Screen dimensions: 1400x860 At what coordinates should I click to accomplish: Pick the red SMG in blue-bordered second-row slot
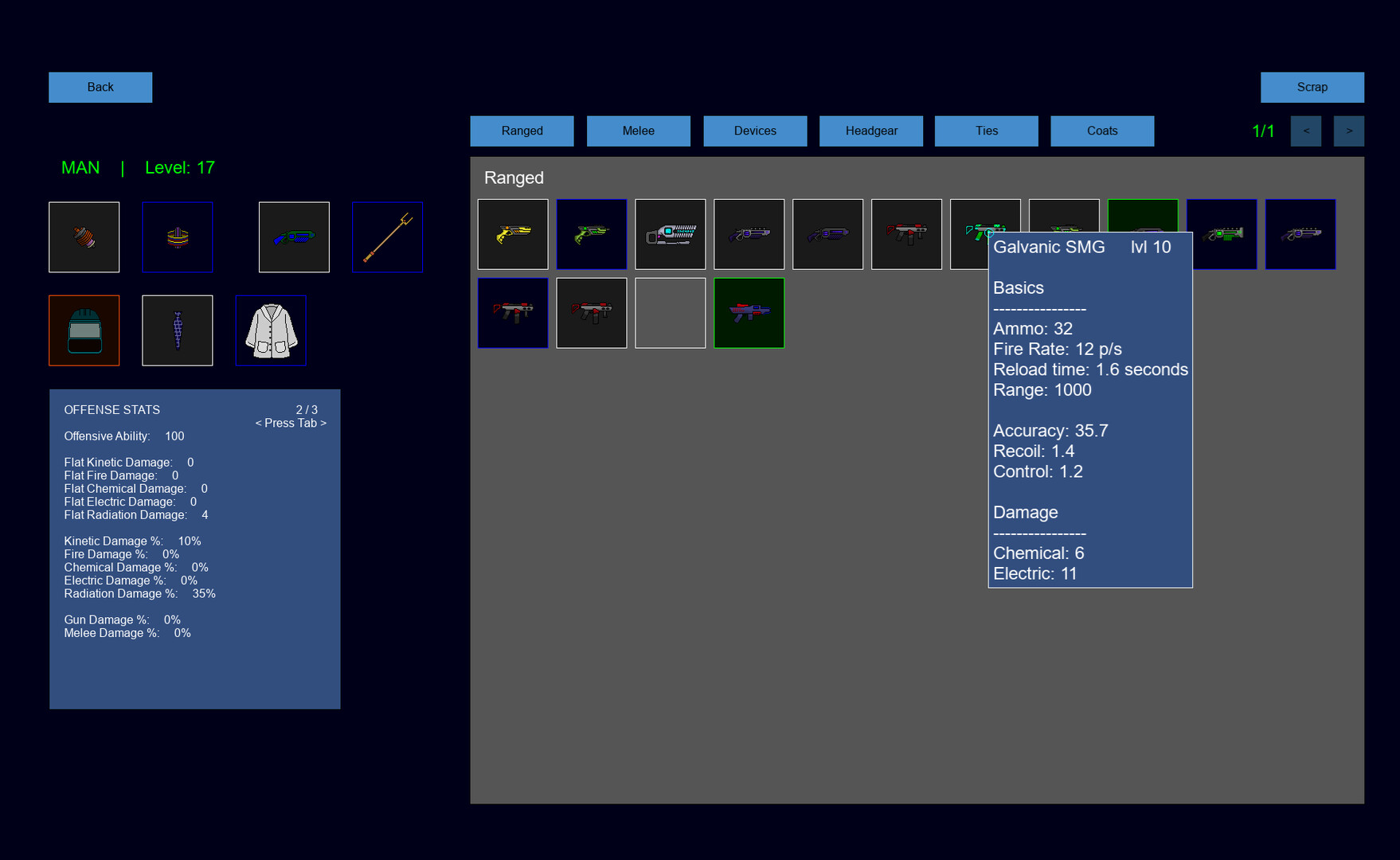[513, 313]
